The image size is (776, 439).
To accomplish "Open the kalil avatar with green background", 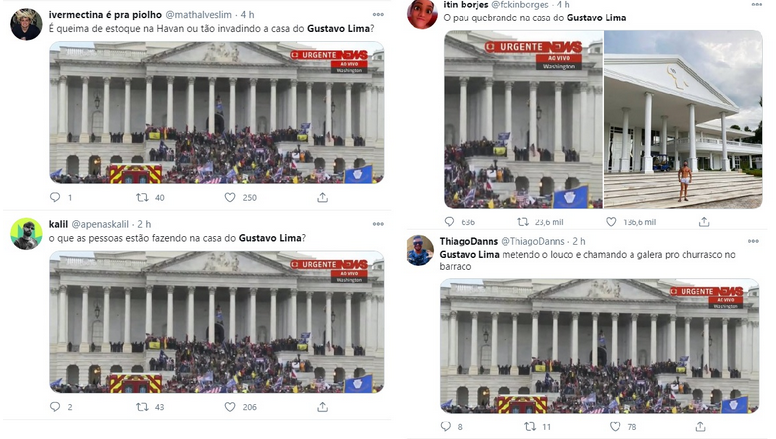I will 26,234.
